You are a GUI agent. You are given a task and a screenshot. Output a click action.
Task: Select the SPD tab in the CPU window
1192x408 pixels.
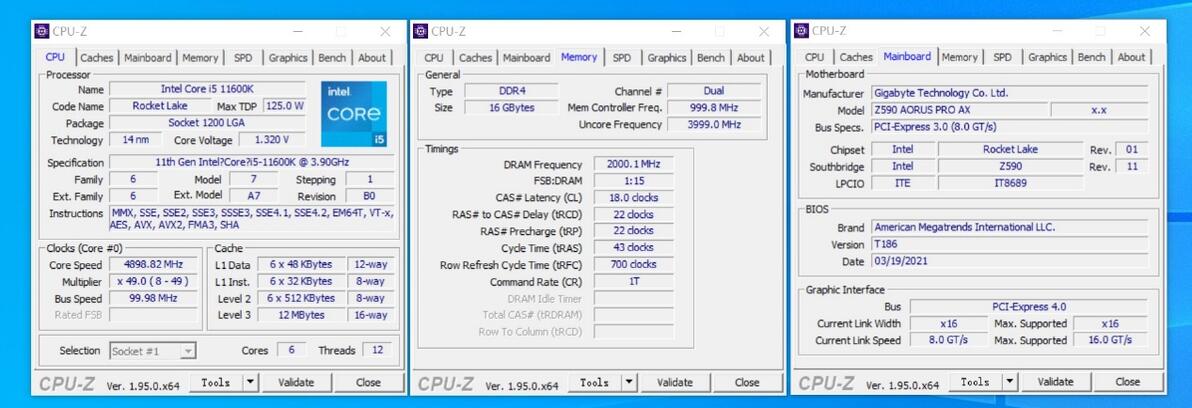(243, 58)
